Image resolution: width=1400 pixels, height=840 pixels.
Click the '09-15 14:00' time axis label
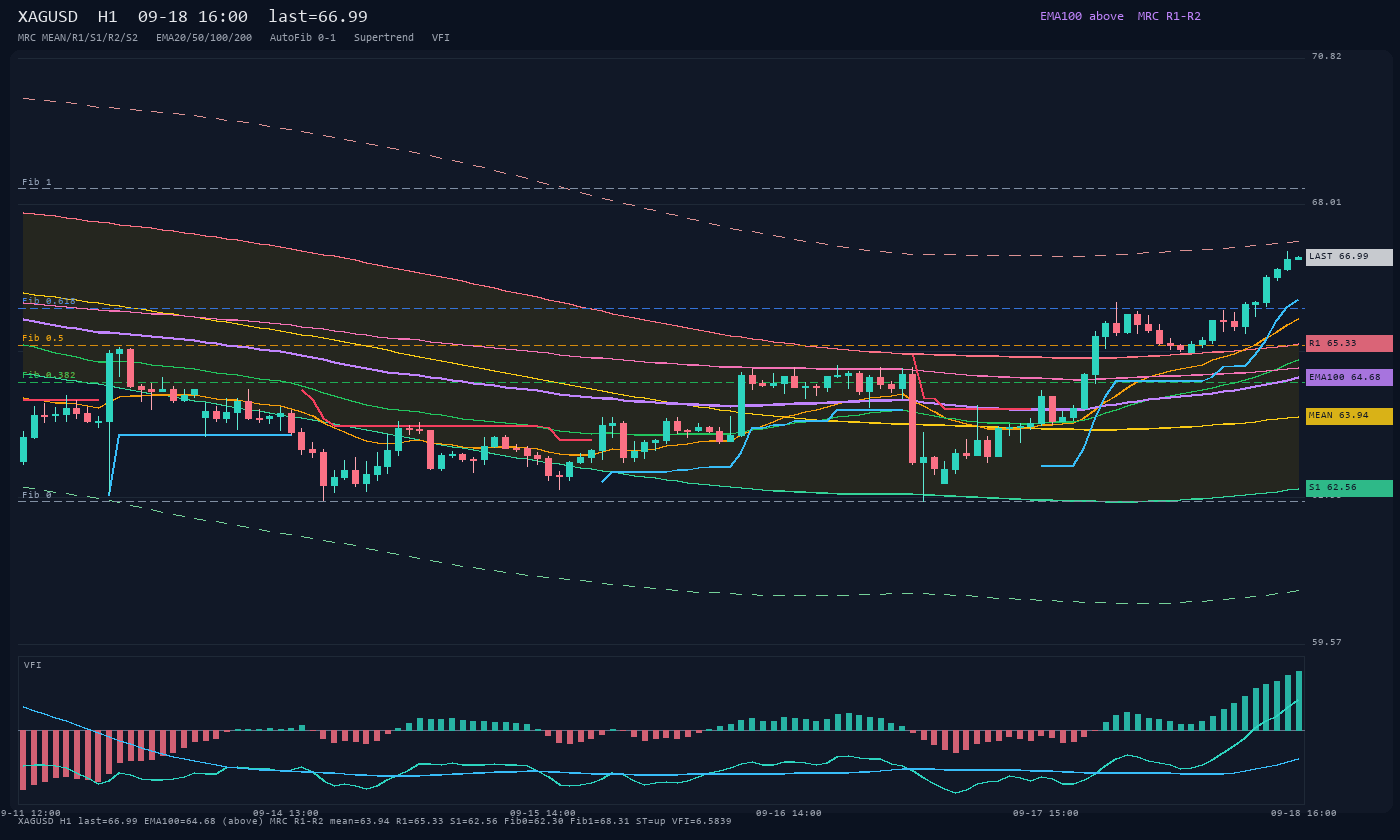[543, 813]
